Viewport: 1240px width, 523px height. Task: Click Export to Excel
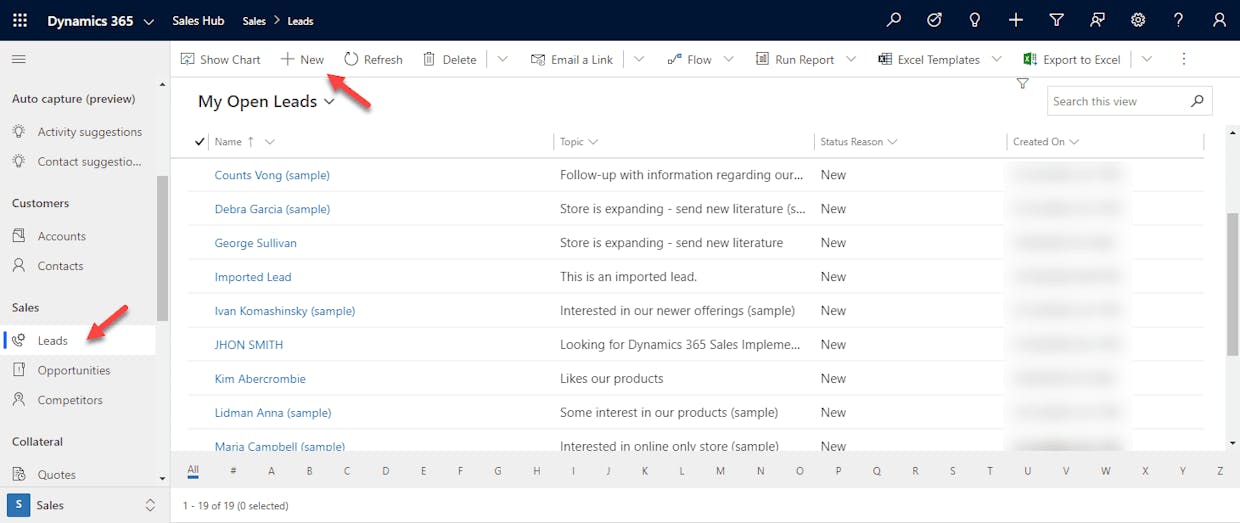pos(1072,59)
